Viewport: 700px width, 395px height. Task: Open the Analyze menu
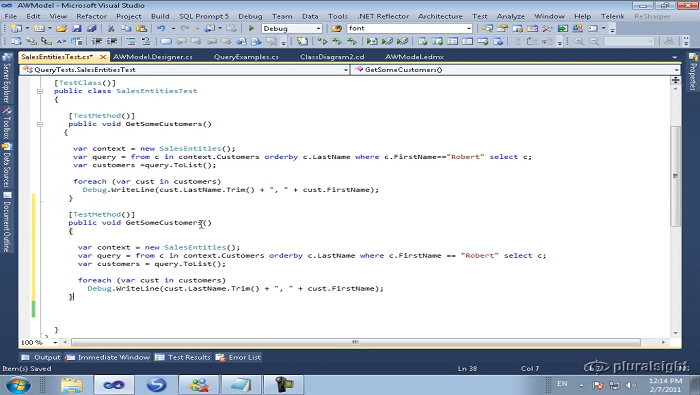point(511,16)
